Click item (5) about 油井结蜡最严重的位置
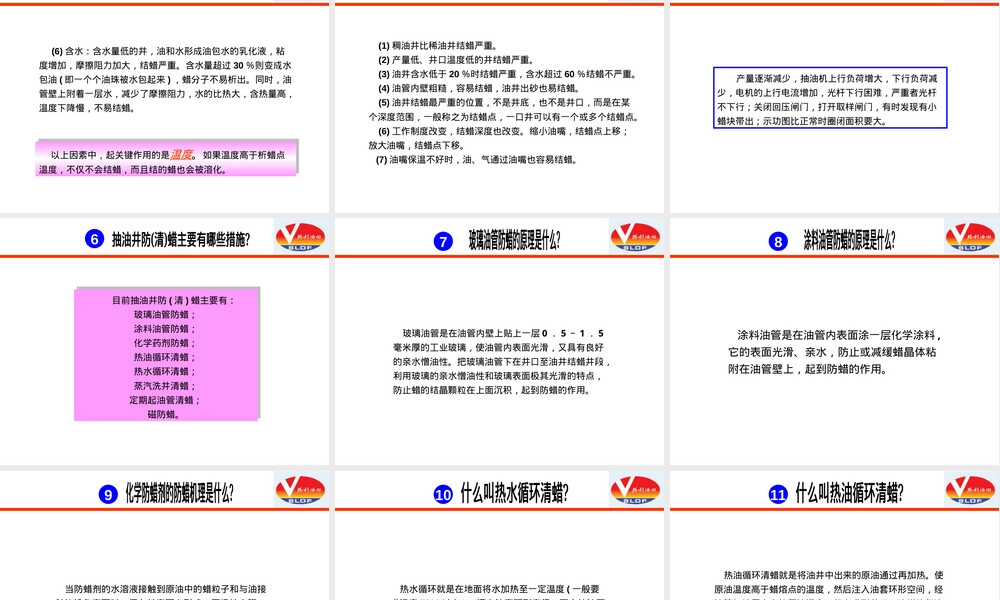The height and width of the screenshot is (600, 1000). [504, 110]
